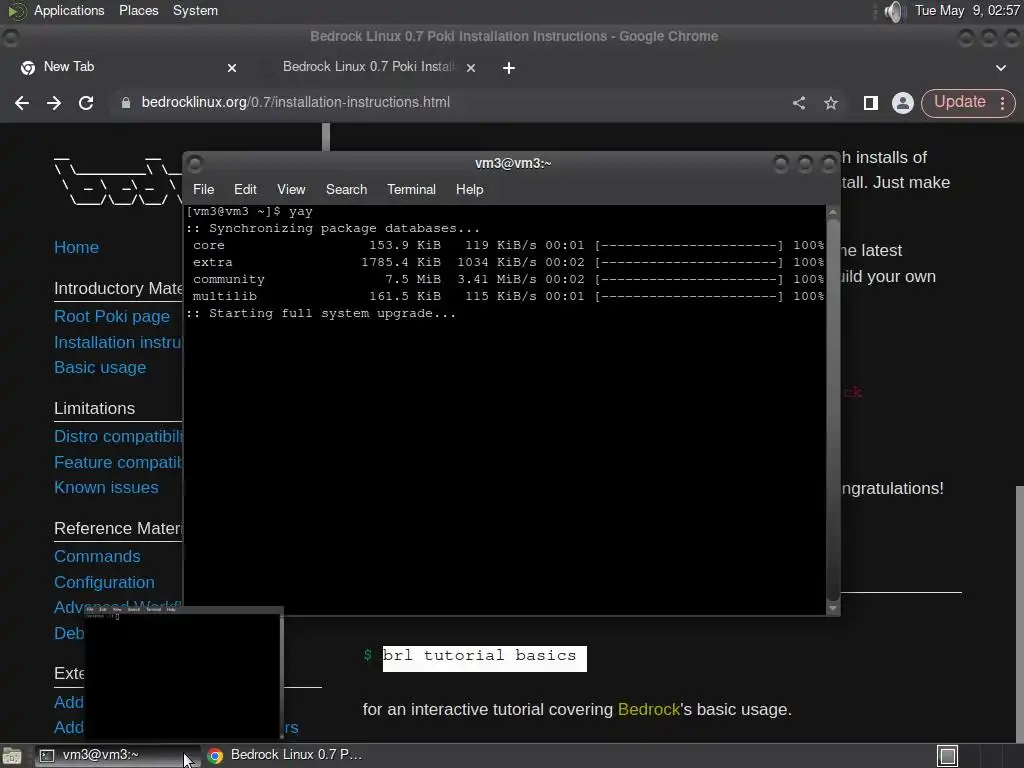Click the terminal vertical scrollbar track
Viewport: 1024px width, 768px height.
click(x=833, y=410)
